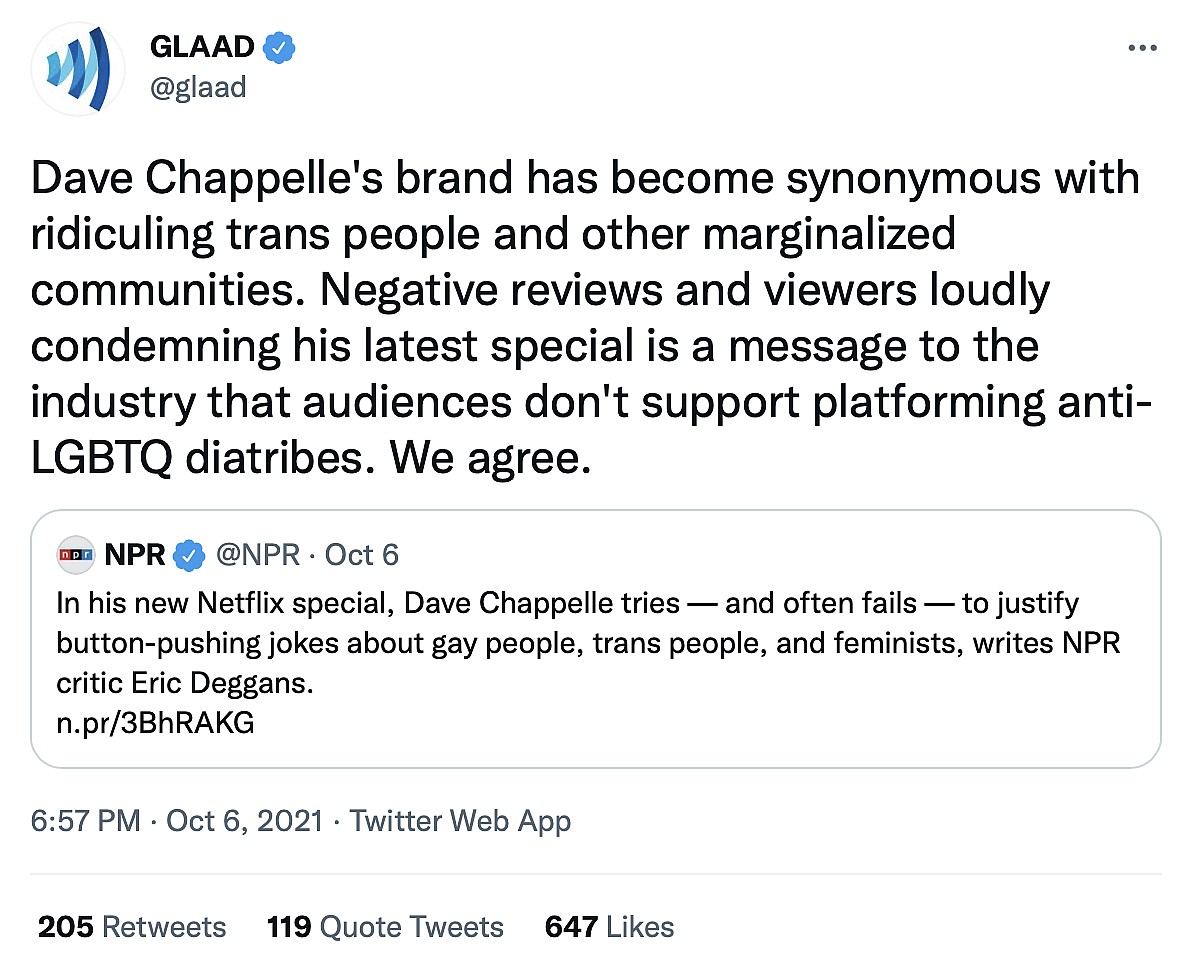The width and height of the screenshot is (1189, 976).
Task: Click the small NPR logo avatar
Action: (76, 554)
